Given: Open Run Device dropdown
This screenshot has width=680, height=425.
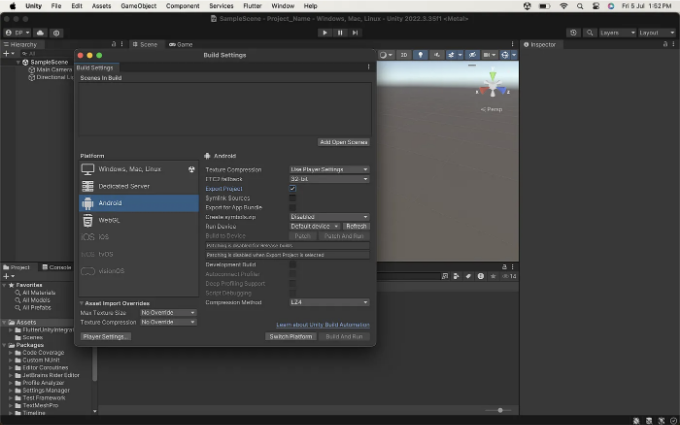Looking at the screenshot, I should coord(314,226).
